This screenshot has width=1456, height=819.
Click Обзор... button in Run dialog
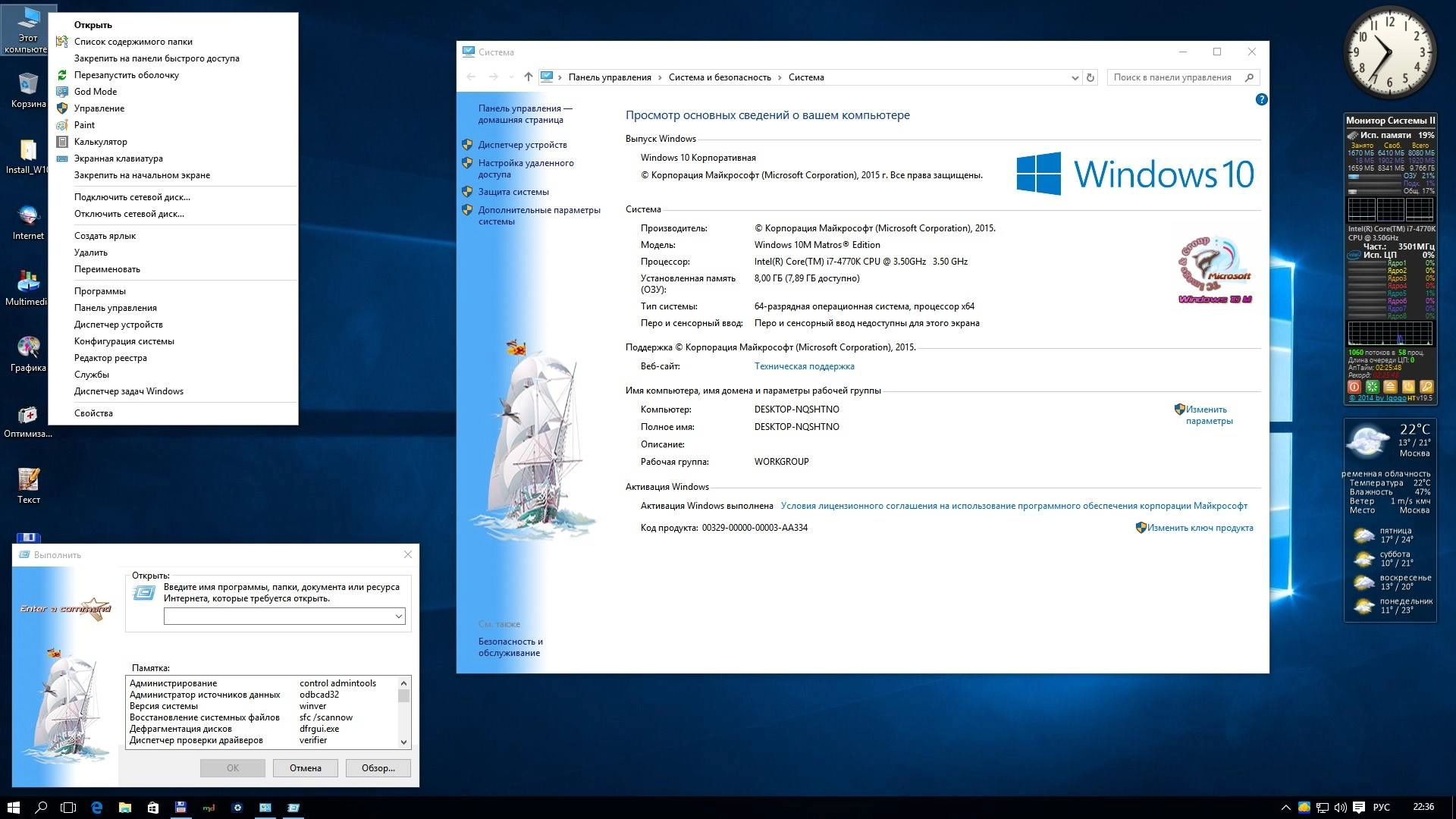(x=378, y=768)
